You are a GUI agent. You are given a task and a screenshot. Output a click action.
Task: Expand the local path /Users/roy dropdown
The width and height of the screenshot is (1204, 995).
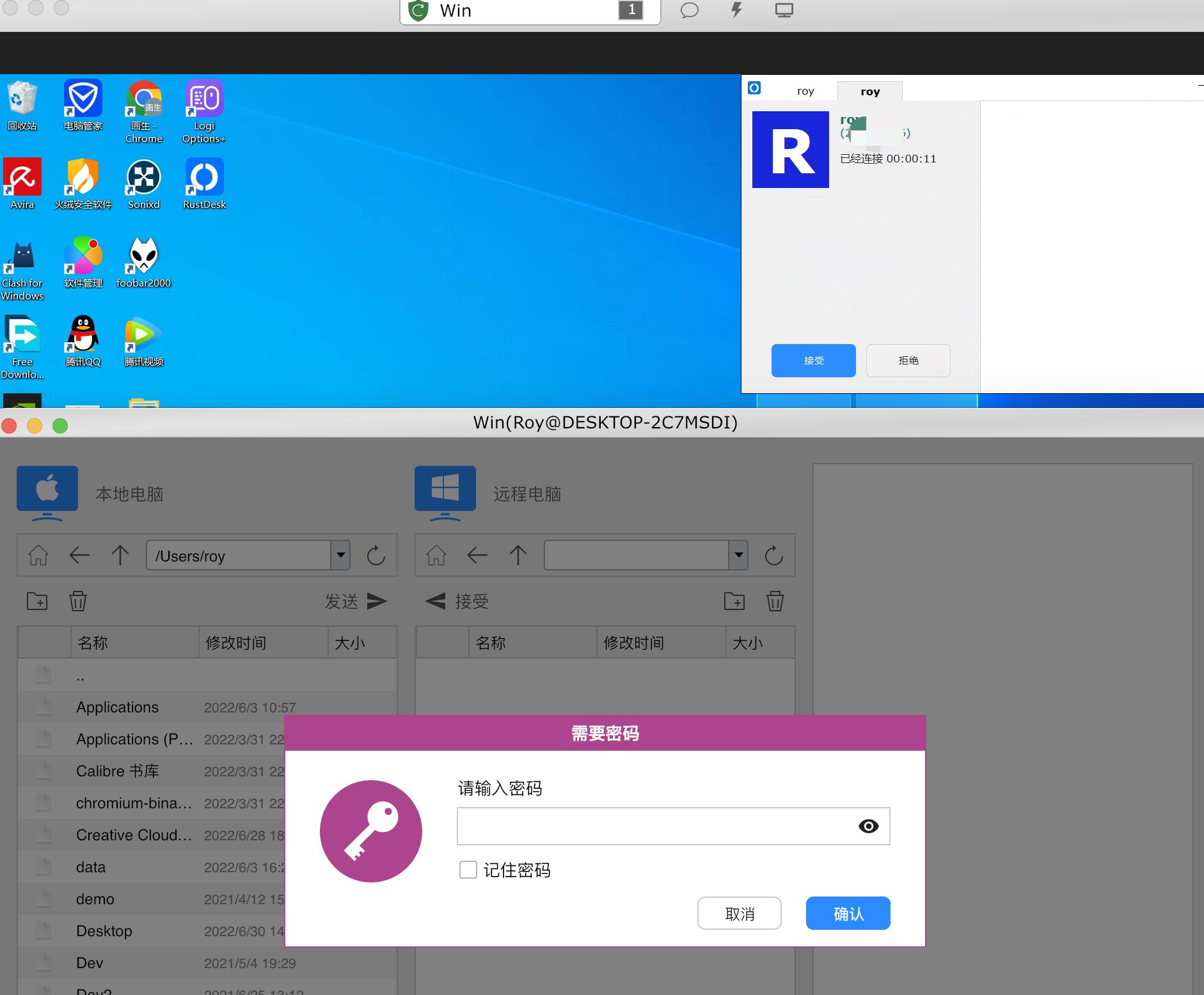(x=341, y=555)
